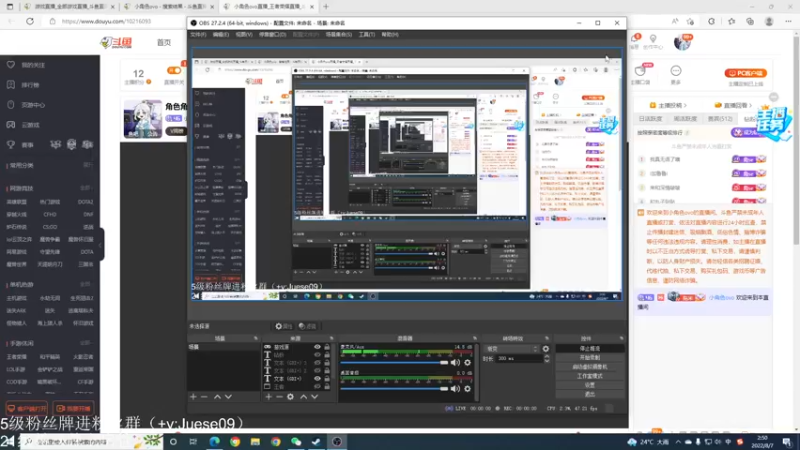The width and height of the screenshot is (800, 450).
Task: Expand 全部 beside 网游竞技 category
Action: (x=85, y=188)
